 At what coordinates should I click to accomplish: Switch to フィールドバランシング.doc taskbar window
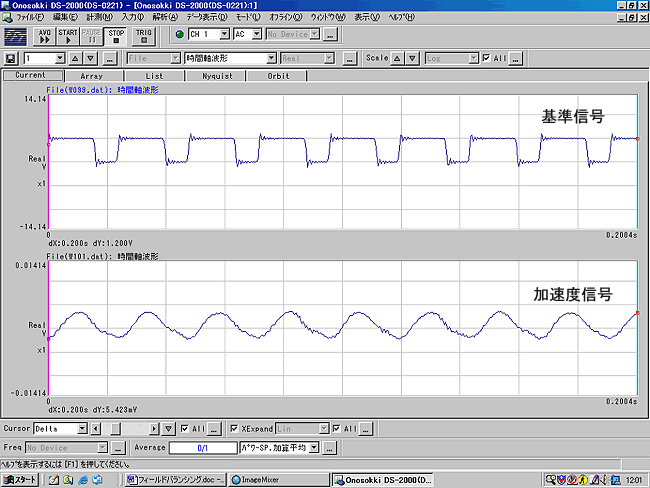176,480
